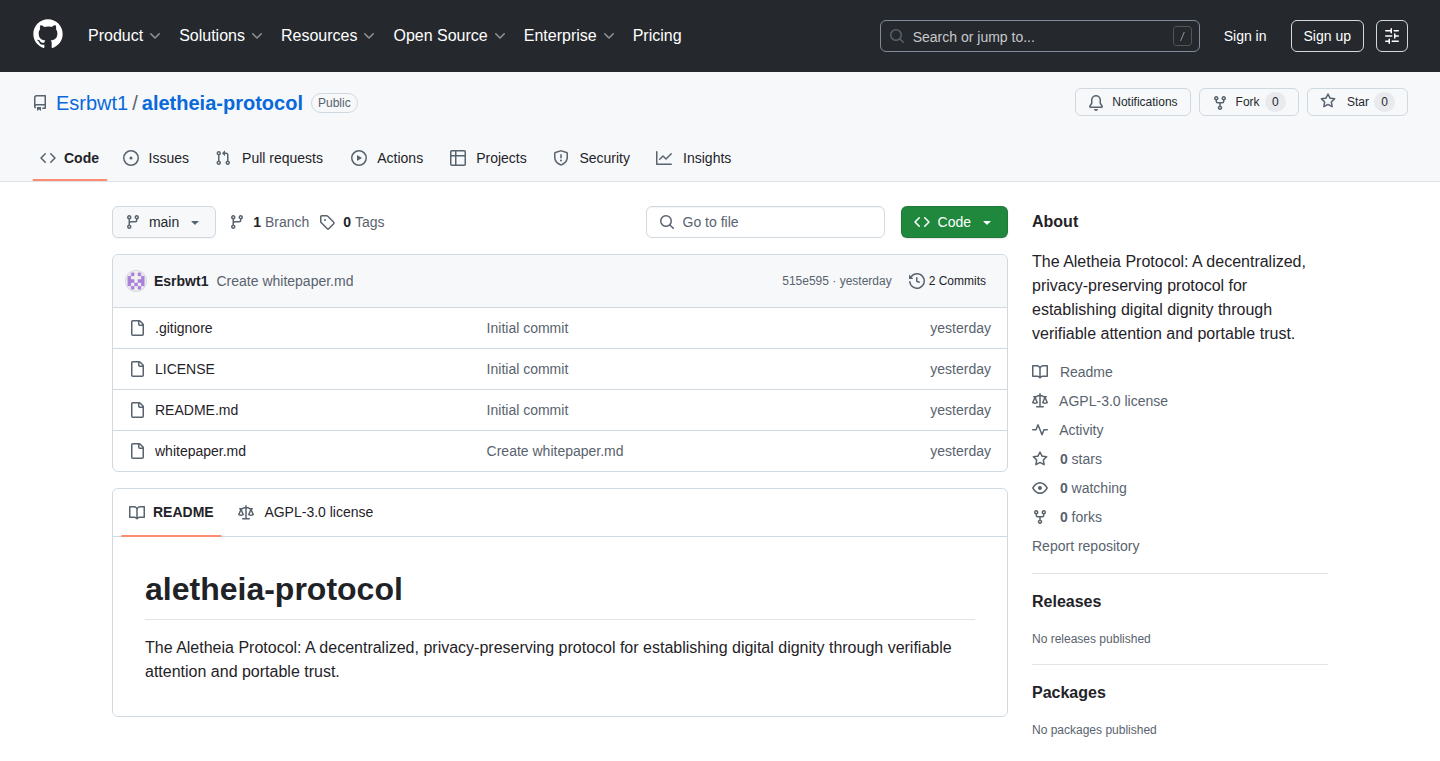Open the aletheia-protocol repository link
Screen dimensions: 1440x761
click(x=222, y=103)
